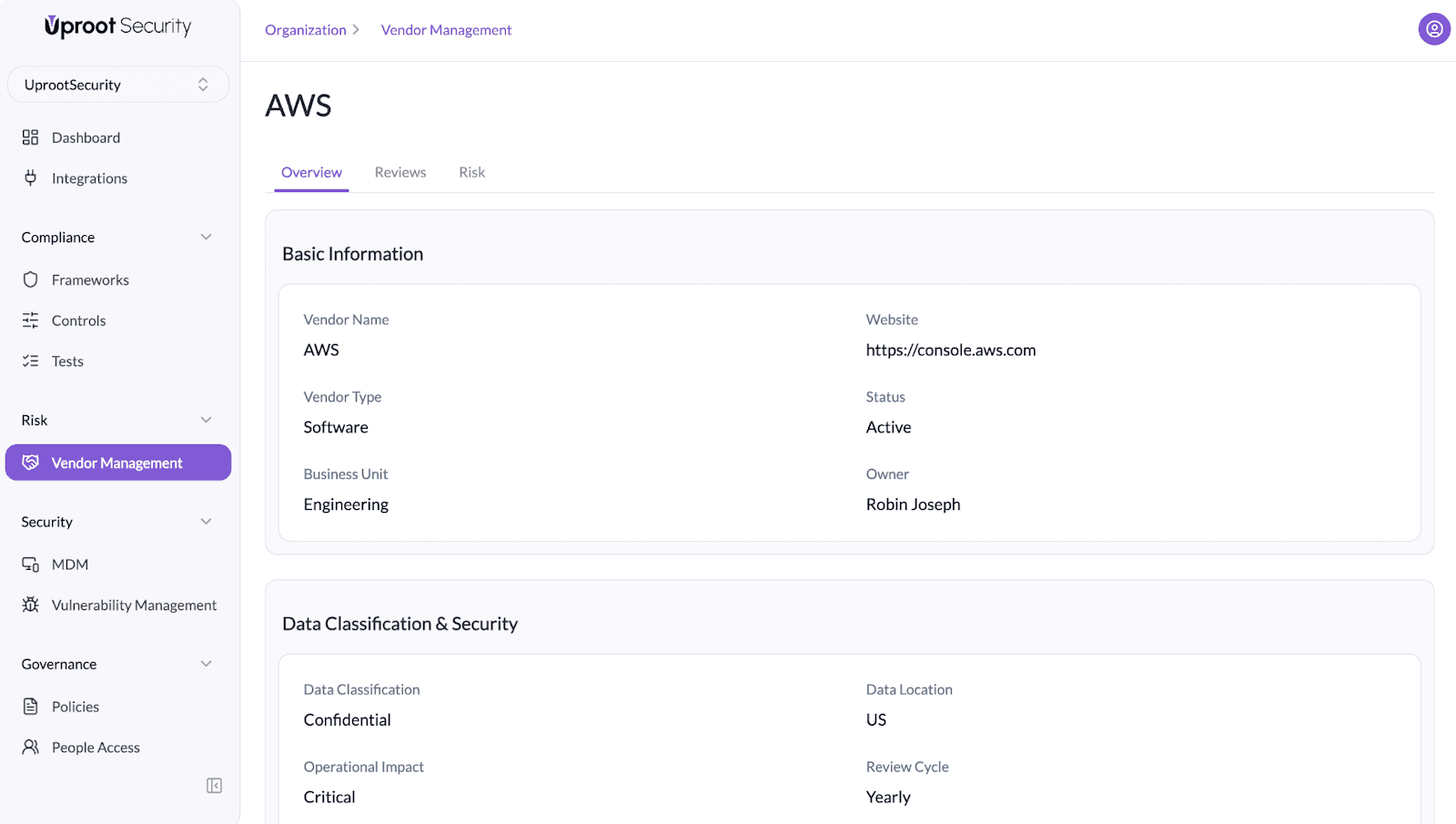Viewport: 1456px width, 824px height.
Task: Click the Policies document icon
Action: tap(30, 707)
